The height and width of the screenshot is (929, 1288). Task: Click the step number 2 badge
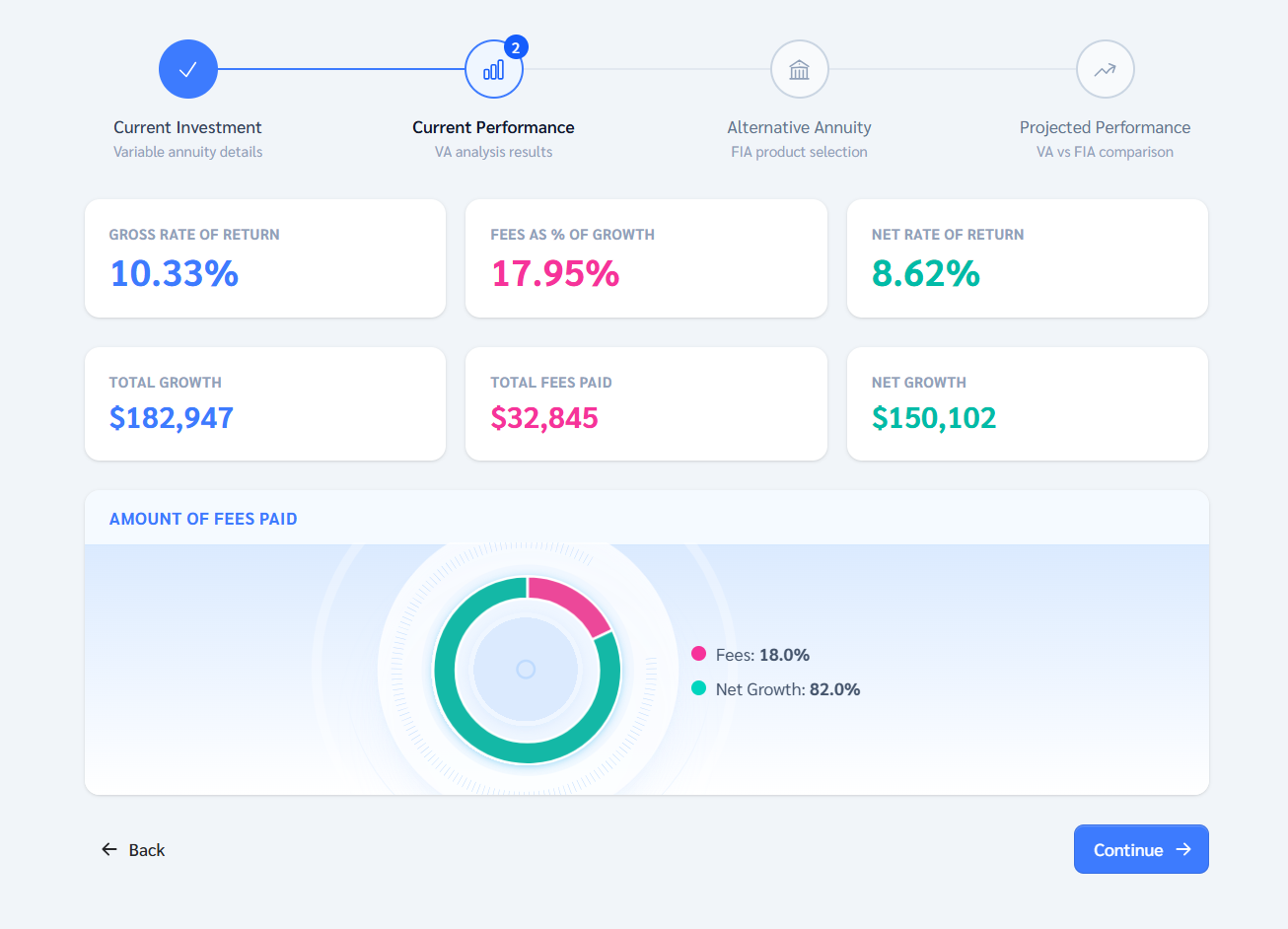click(516, 47)
